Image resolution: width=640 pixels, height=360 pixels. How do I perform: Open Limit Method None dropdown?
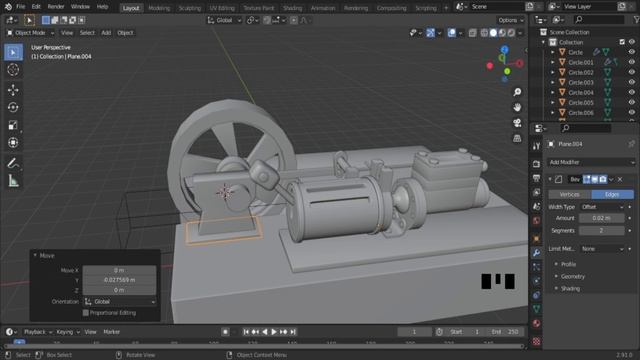pyautogui.click(x=602, y=249)
